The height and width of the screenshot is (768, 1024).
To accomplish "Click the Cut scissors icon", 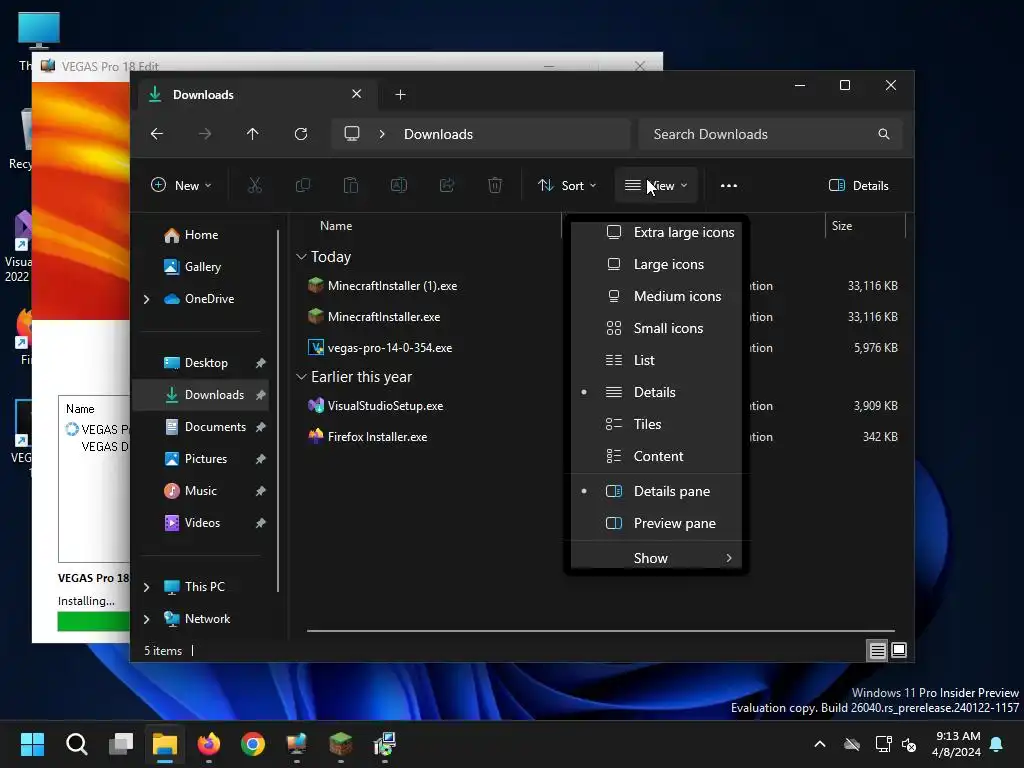I will pos(255,185).
